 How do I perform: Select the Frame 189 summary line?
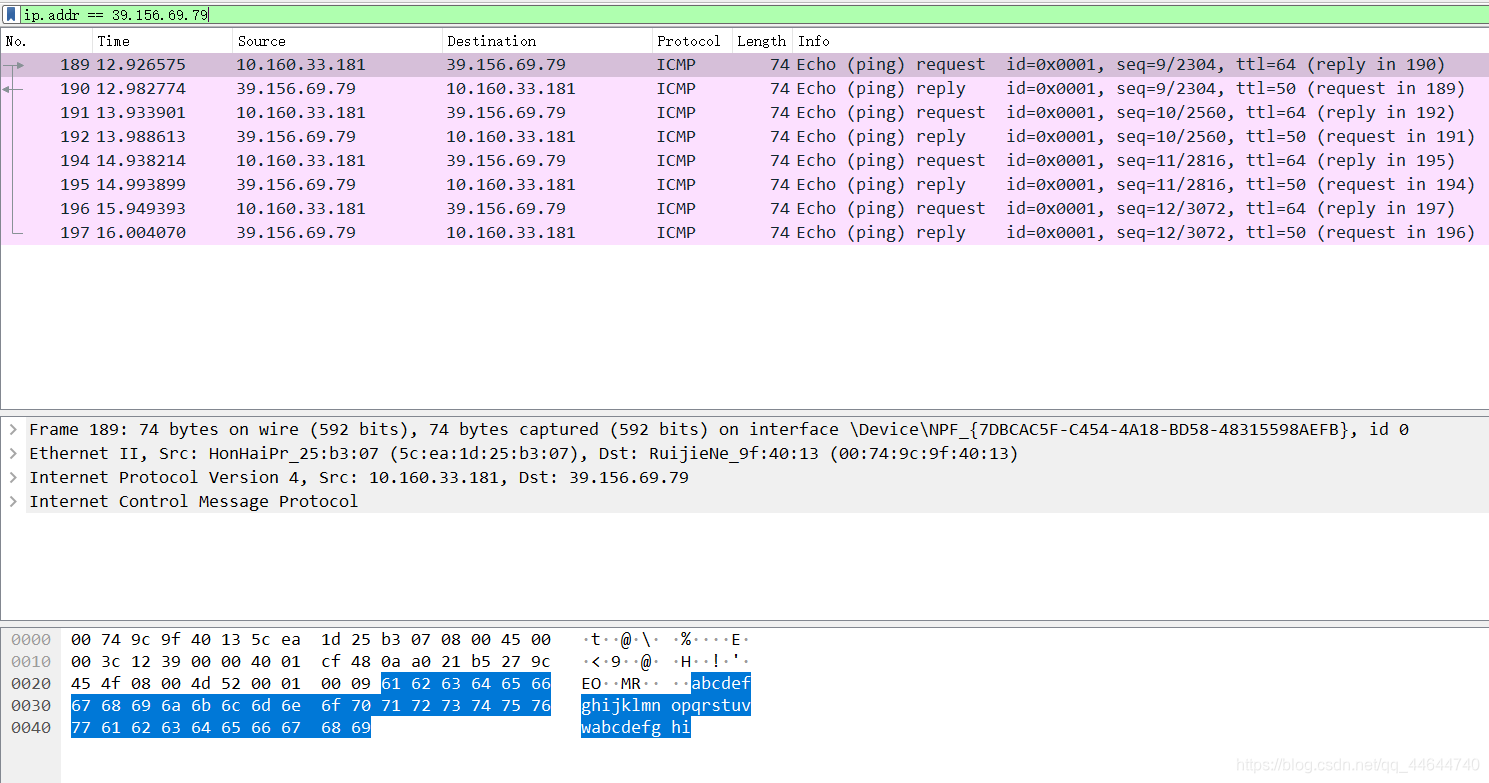719,430
